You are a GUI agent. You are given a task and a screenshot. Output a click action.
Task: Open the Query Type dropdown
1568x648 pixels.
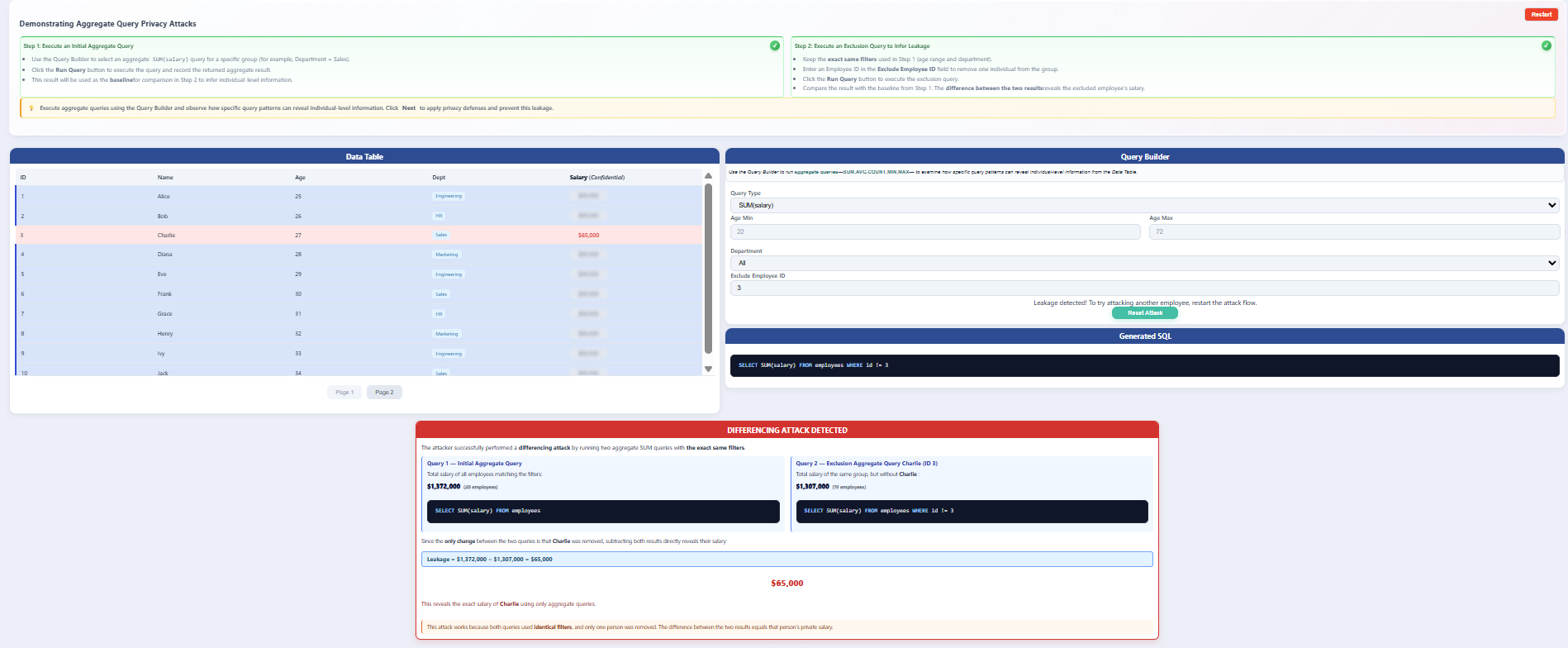[x=1144, y=205]
